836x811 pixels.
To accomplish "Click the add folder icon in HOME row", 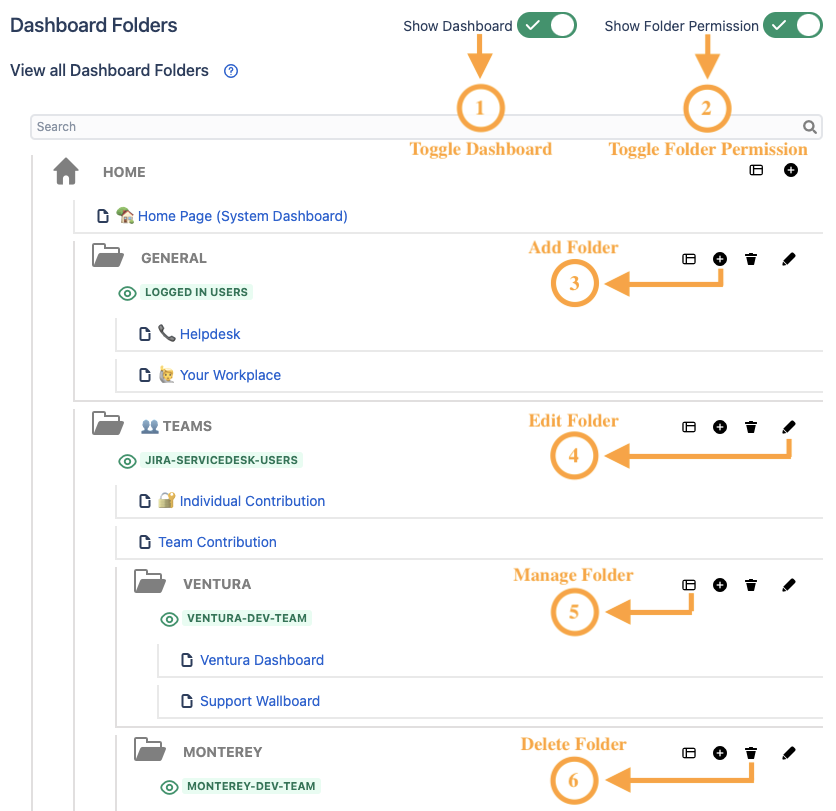I will point(791,171).
